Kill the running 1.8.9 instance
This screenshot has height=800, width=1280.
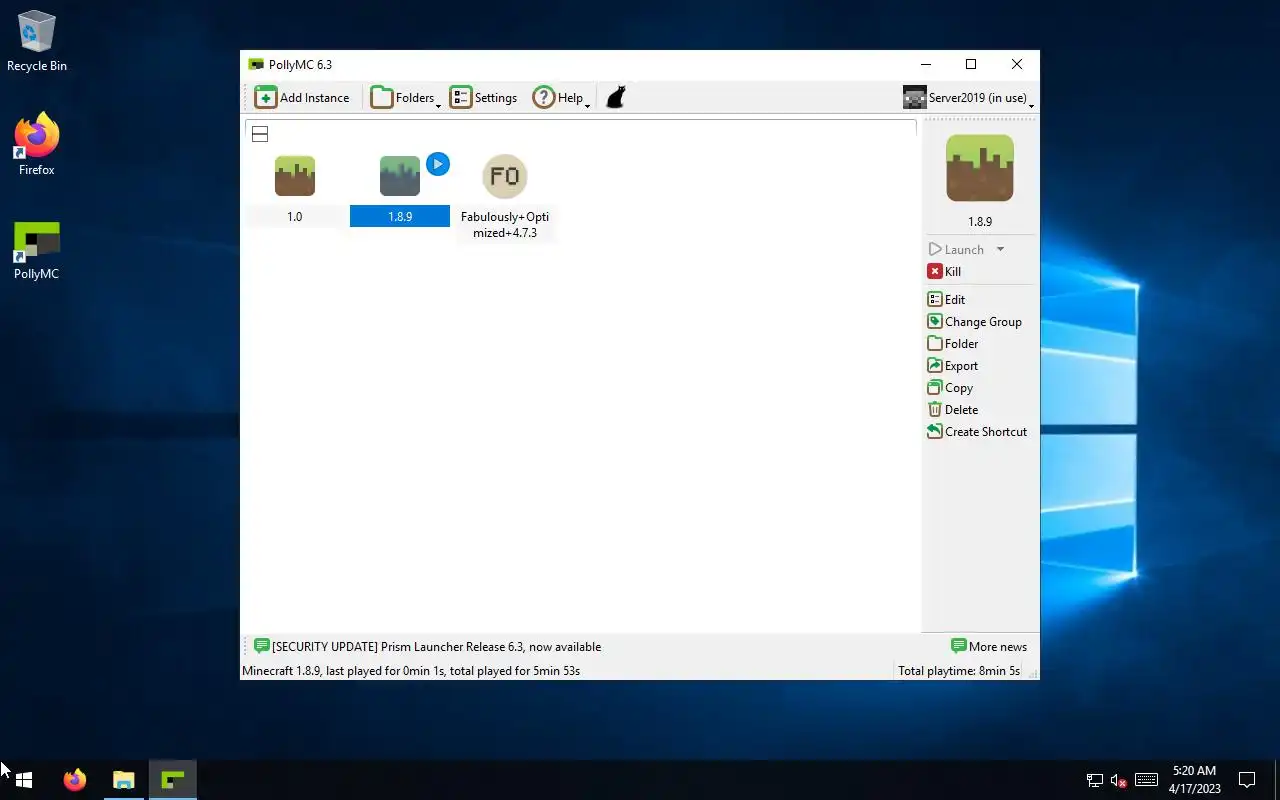click(945, 271)
